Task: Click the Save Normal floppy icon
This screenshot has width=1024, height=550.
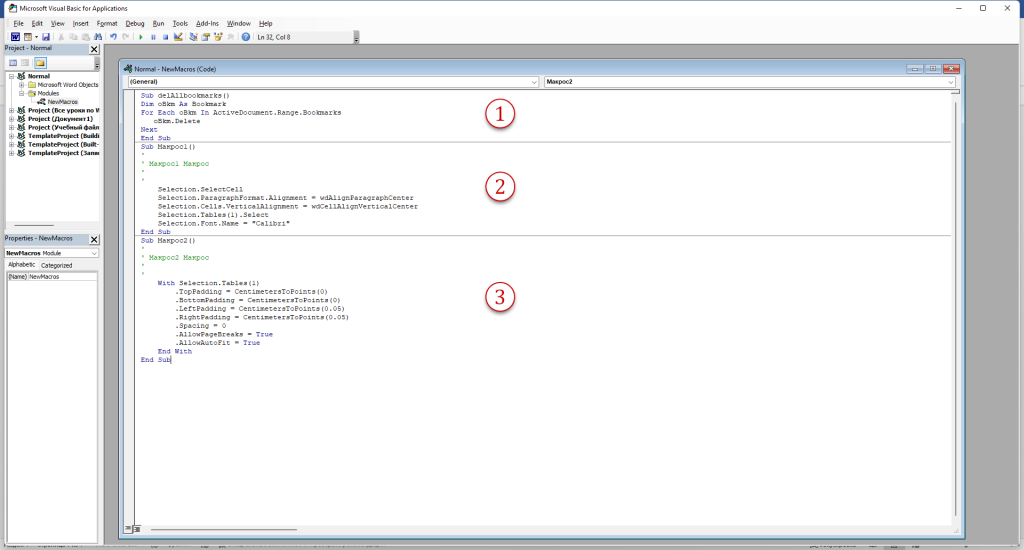Action: click(x=47, y=37)
